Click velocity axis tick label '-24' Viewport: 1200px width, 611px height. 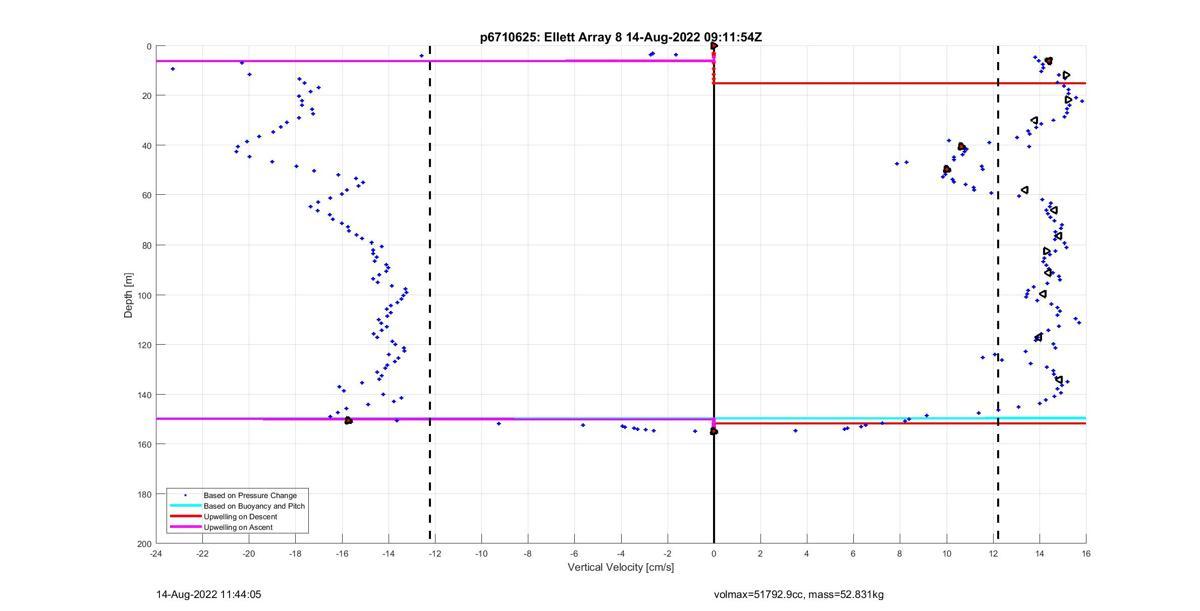(x=156, y=553)
